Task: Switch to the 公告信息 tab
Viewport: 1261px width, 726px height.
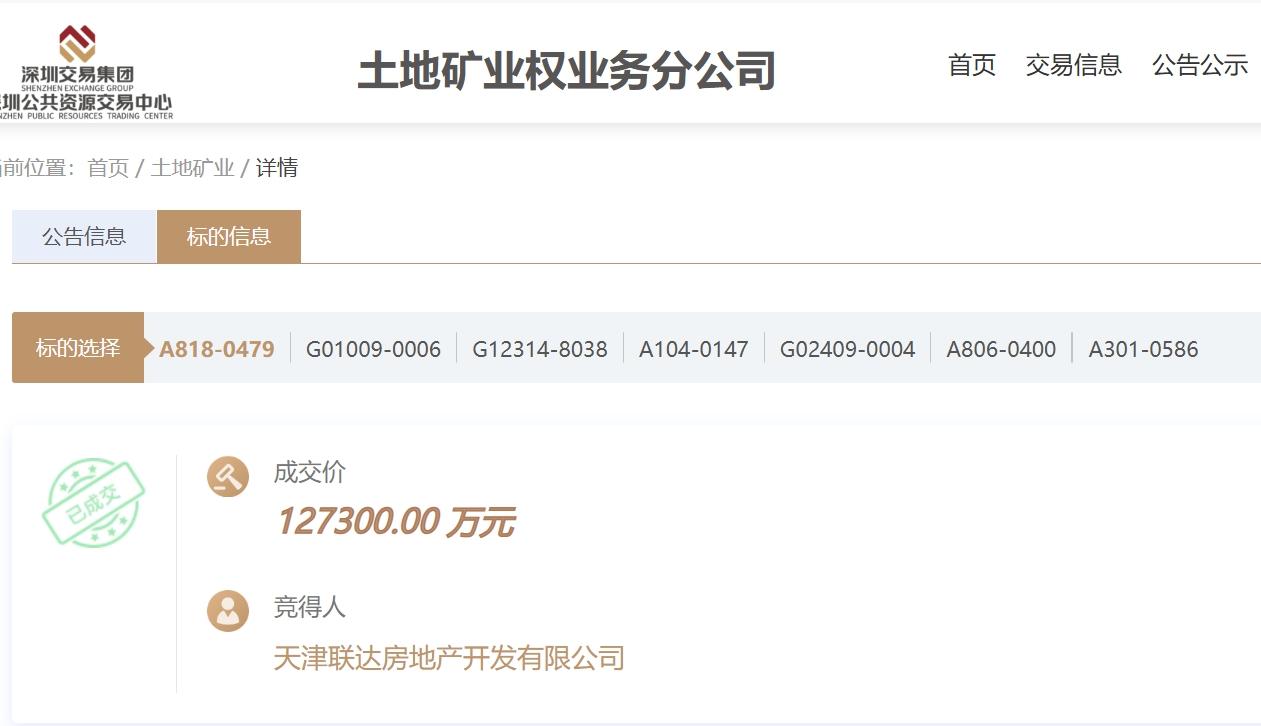Action: 84,237
